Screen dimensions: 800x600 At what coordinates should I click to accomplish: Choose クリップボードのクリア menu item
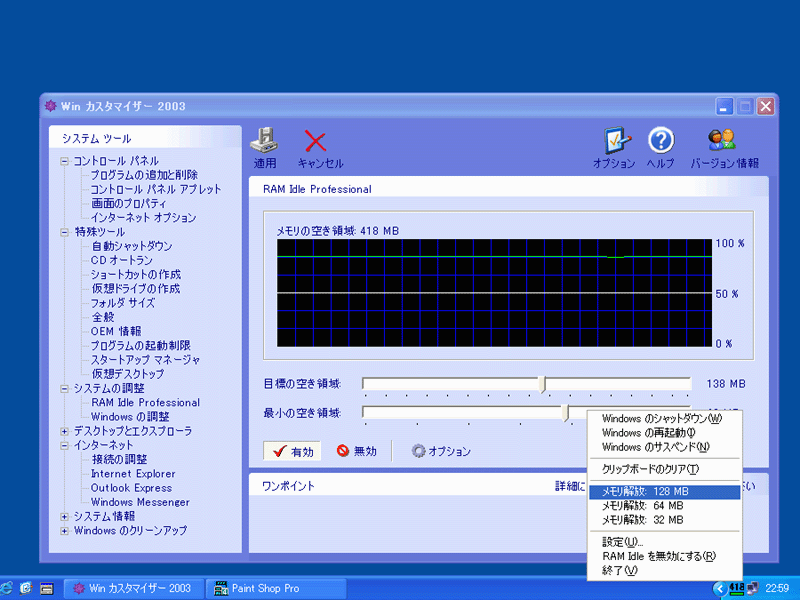click(x=664, y=469)
